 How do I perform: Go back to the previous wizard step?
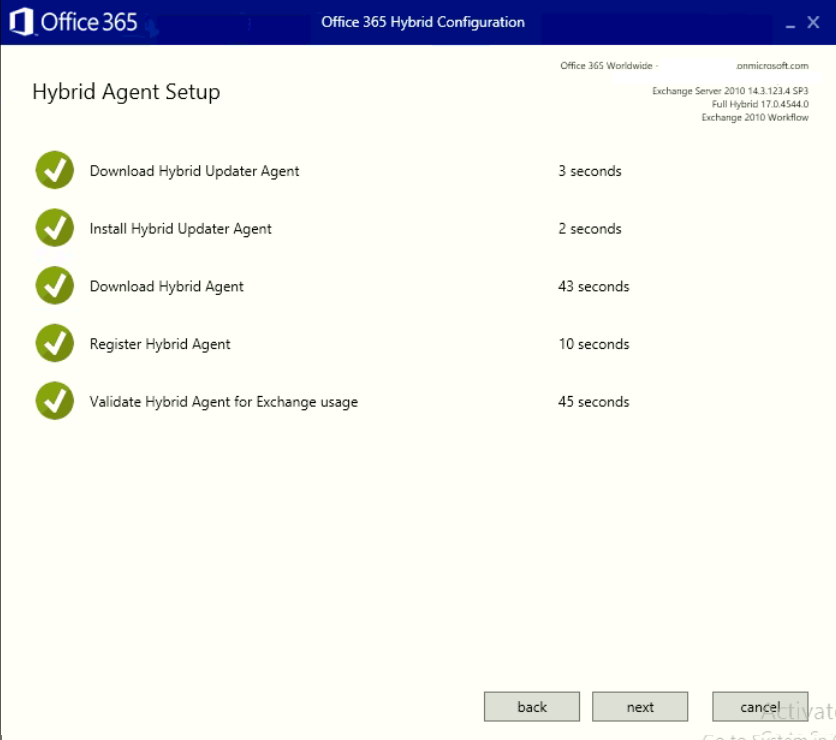(532, 706)
